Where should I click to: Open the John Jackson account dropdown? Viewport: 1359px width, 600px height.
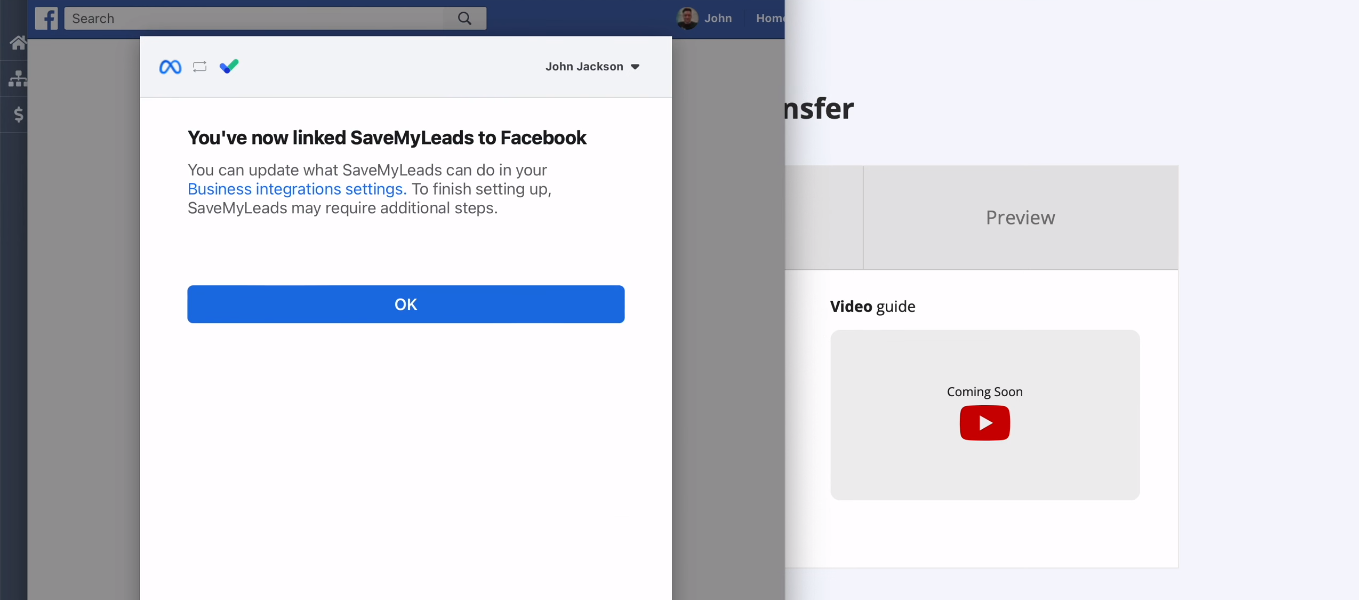pos(592,67)
